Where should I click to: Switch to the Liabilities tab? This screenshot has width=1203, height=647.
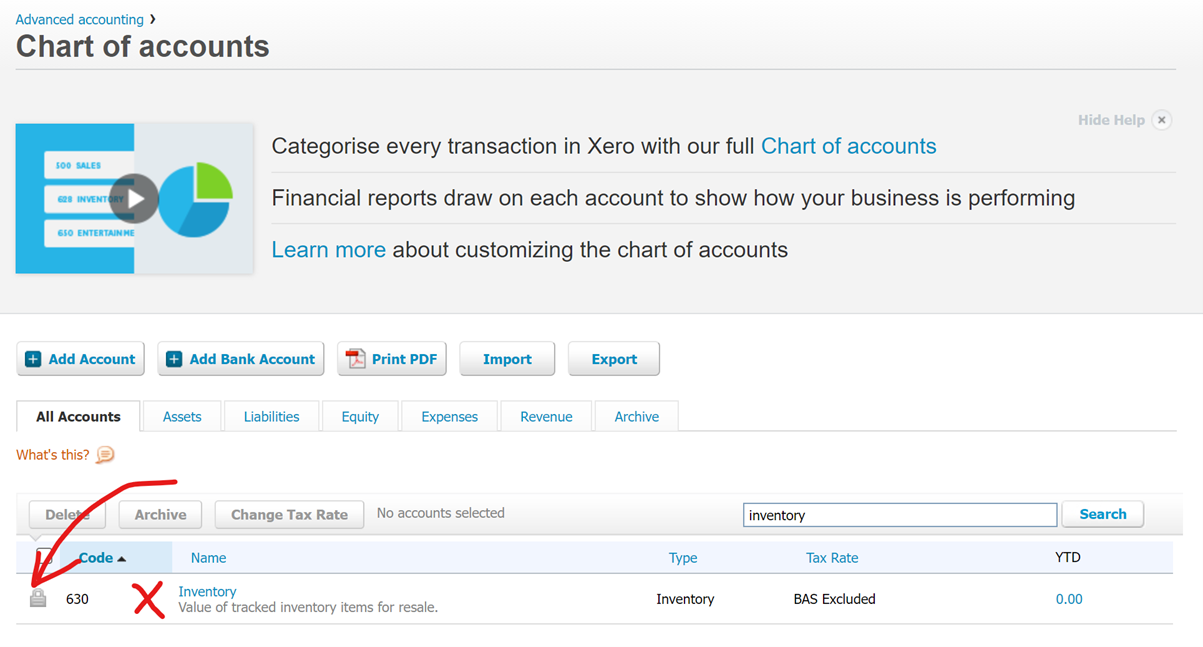(x=271, y=417)
